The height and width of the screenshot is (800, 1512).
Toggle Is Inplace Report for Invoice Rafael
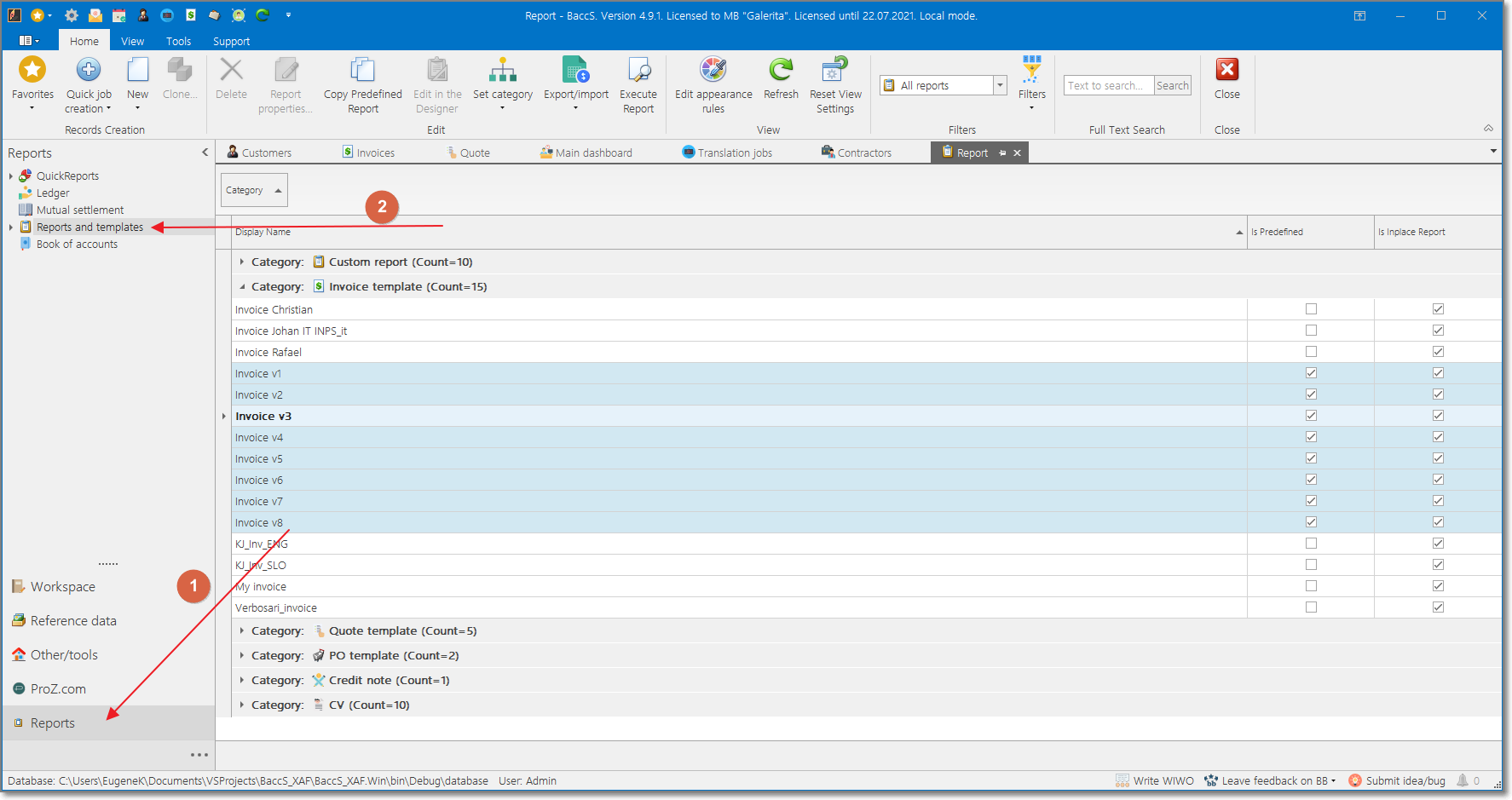coord(1438,352)
